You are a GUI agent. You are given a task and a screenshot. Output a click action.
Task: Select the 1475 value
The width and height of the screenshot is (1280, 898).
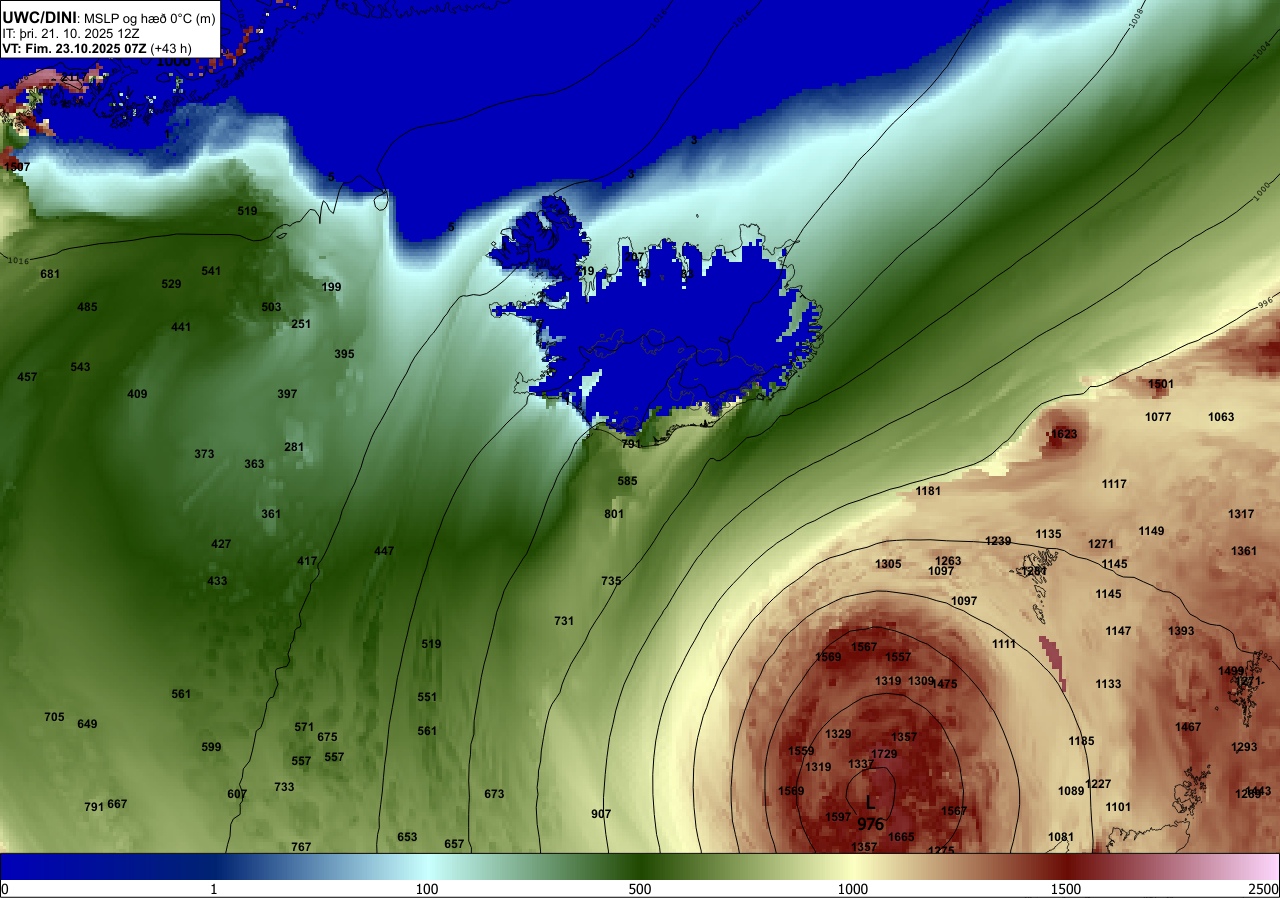point(944,684)
